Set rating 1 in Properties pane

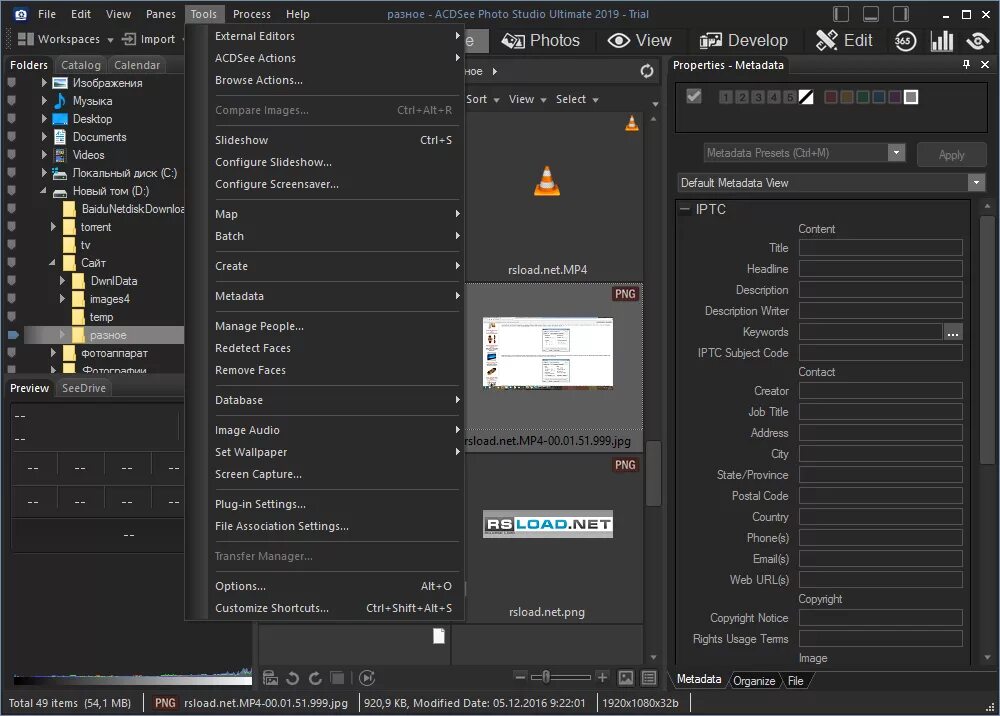(726, 97)
